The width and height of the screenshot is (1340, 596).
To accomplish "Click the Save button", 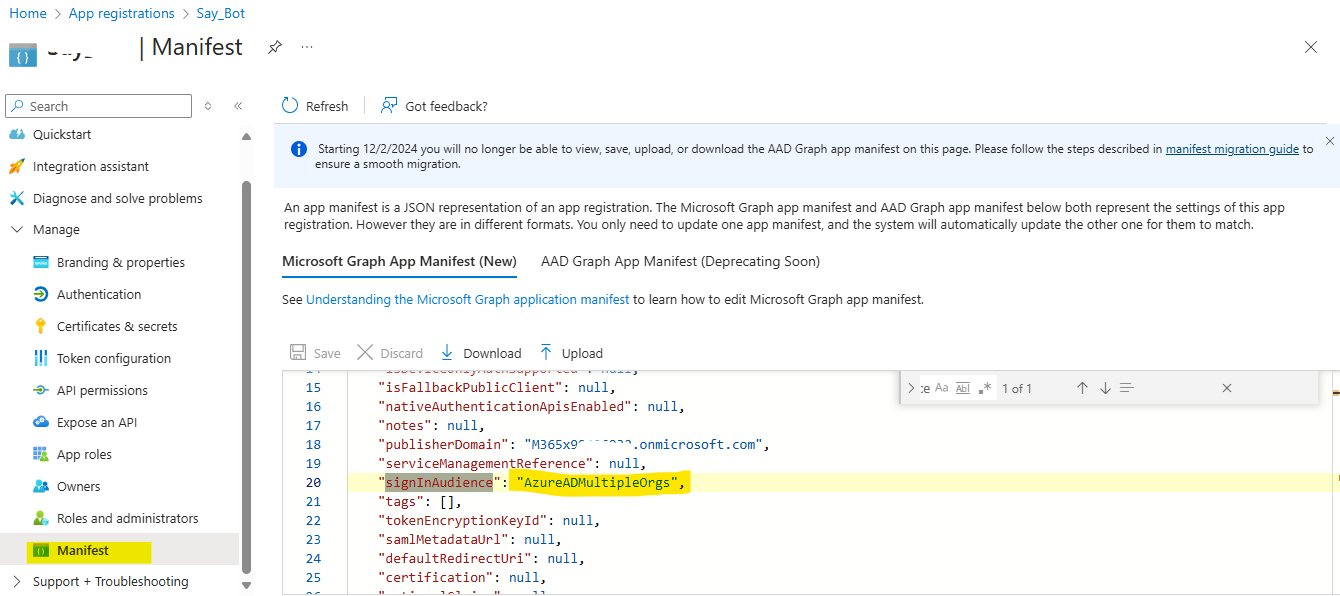I will click(x=315, y=353).
